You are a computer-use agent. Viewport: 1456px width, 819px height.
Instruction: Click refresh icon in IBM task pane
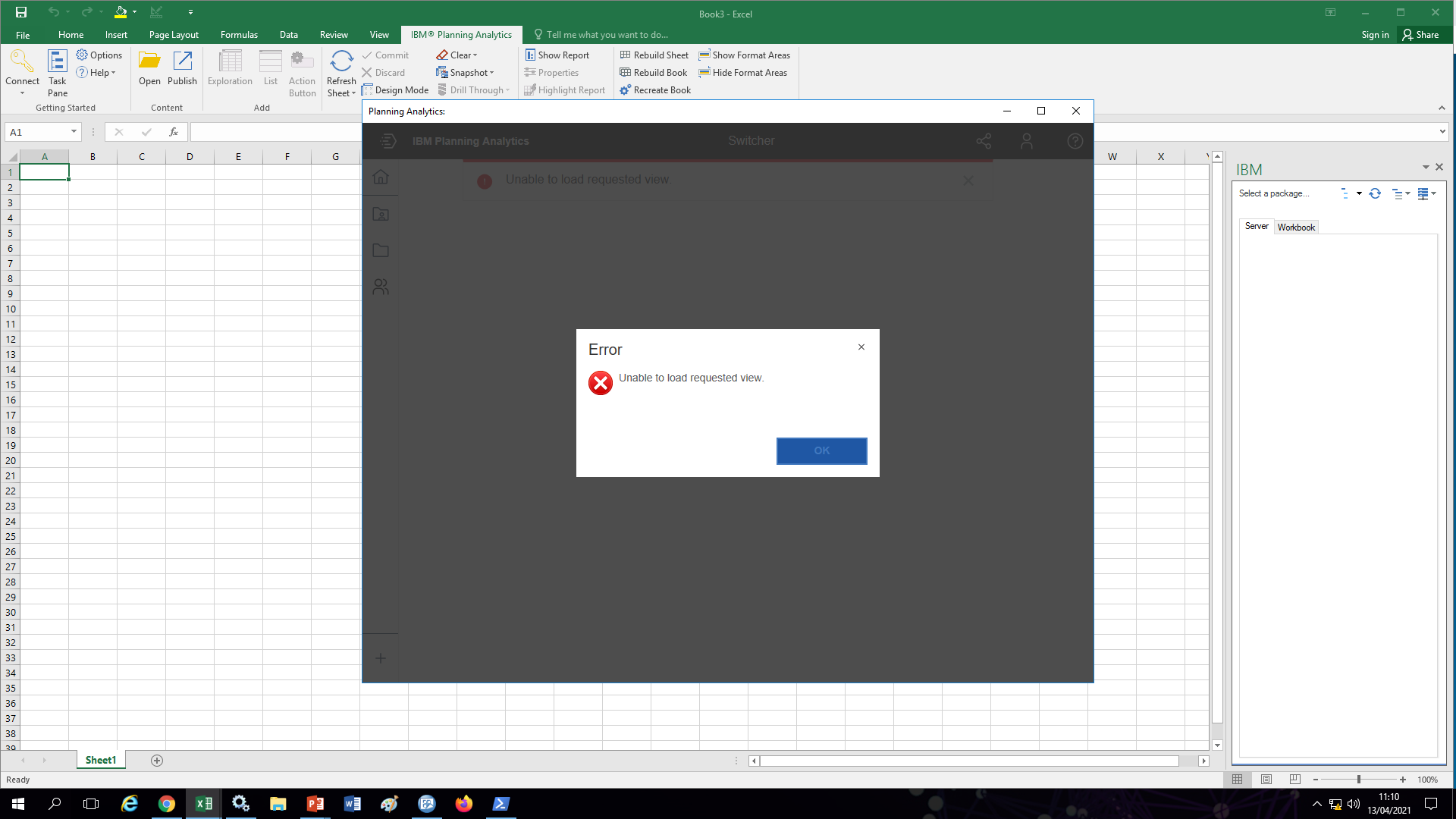1375,193
